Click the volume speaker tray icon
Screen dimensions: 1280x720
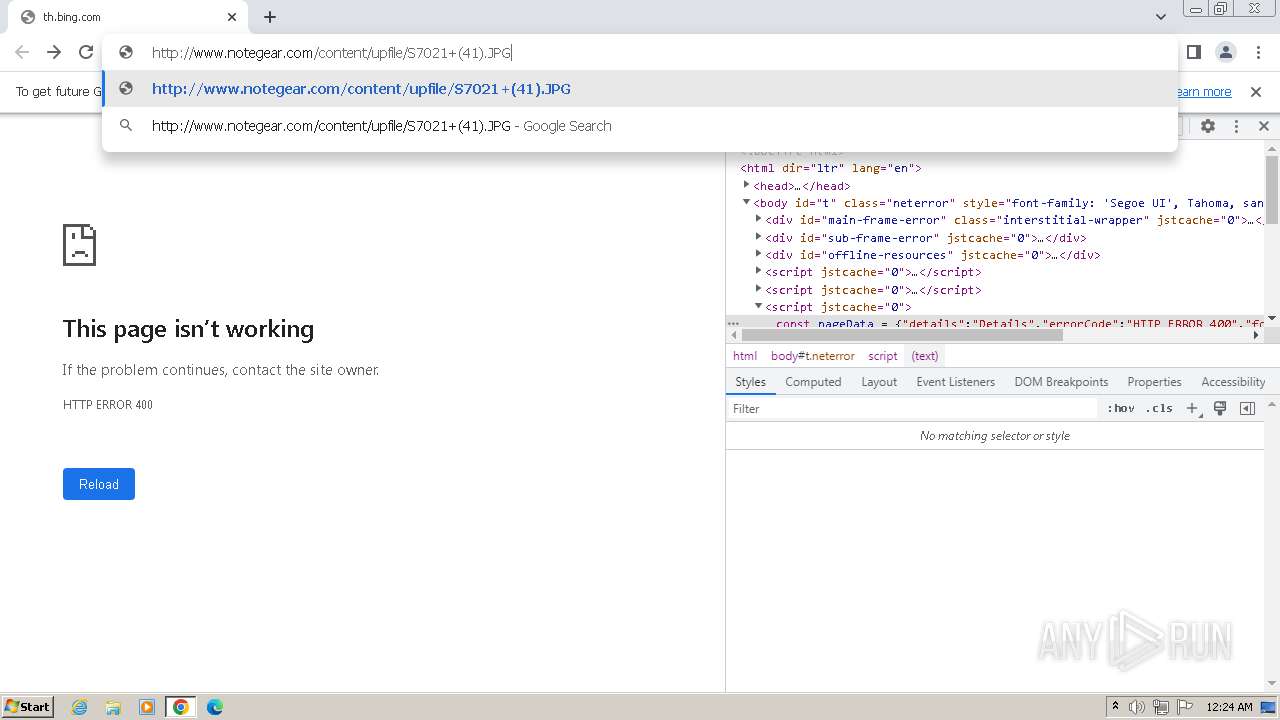pyautogui.click(x=1137, y=707)
